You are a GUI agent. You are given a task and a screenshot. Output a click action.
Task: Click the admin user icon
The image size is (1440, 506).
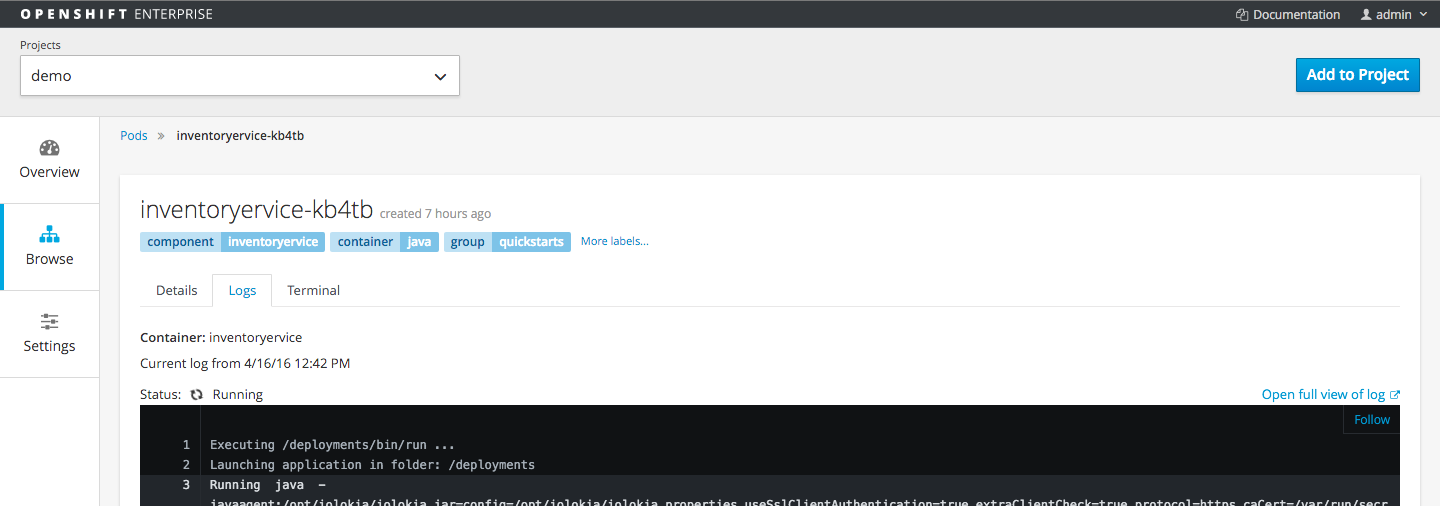pyautogui.click(x=1366, y=15)
